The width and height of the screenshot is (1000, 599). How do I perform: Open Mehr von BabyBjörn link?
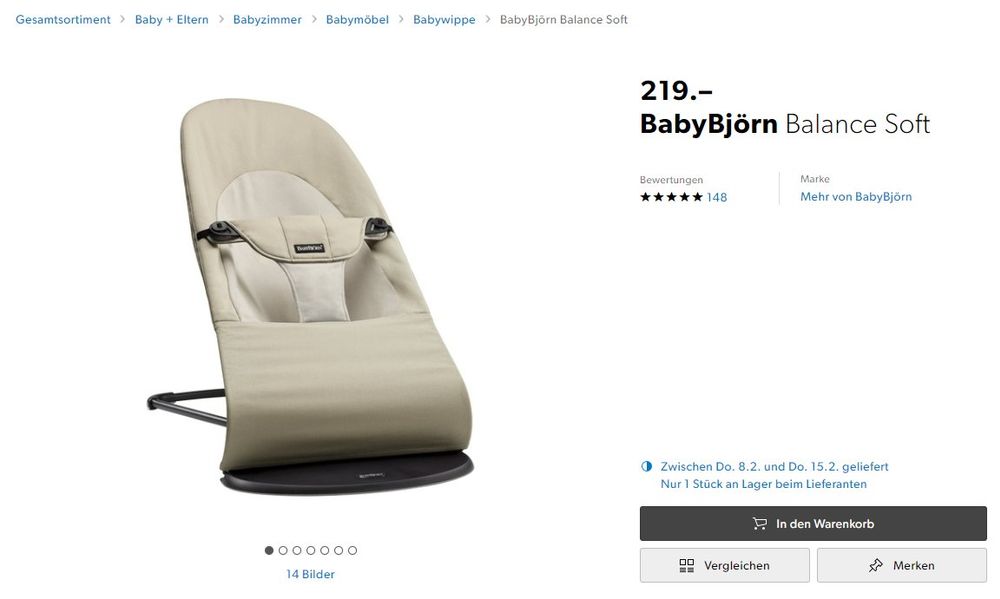tap(856, 196)
